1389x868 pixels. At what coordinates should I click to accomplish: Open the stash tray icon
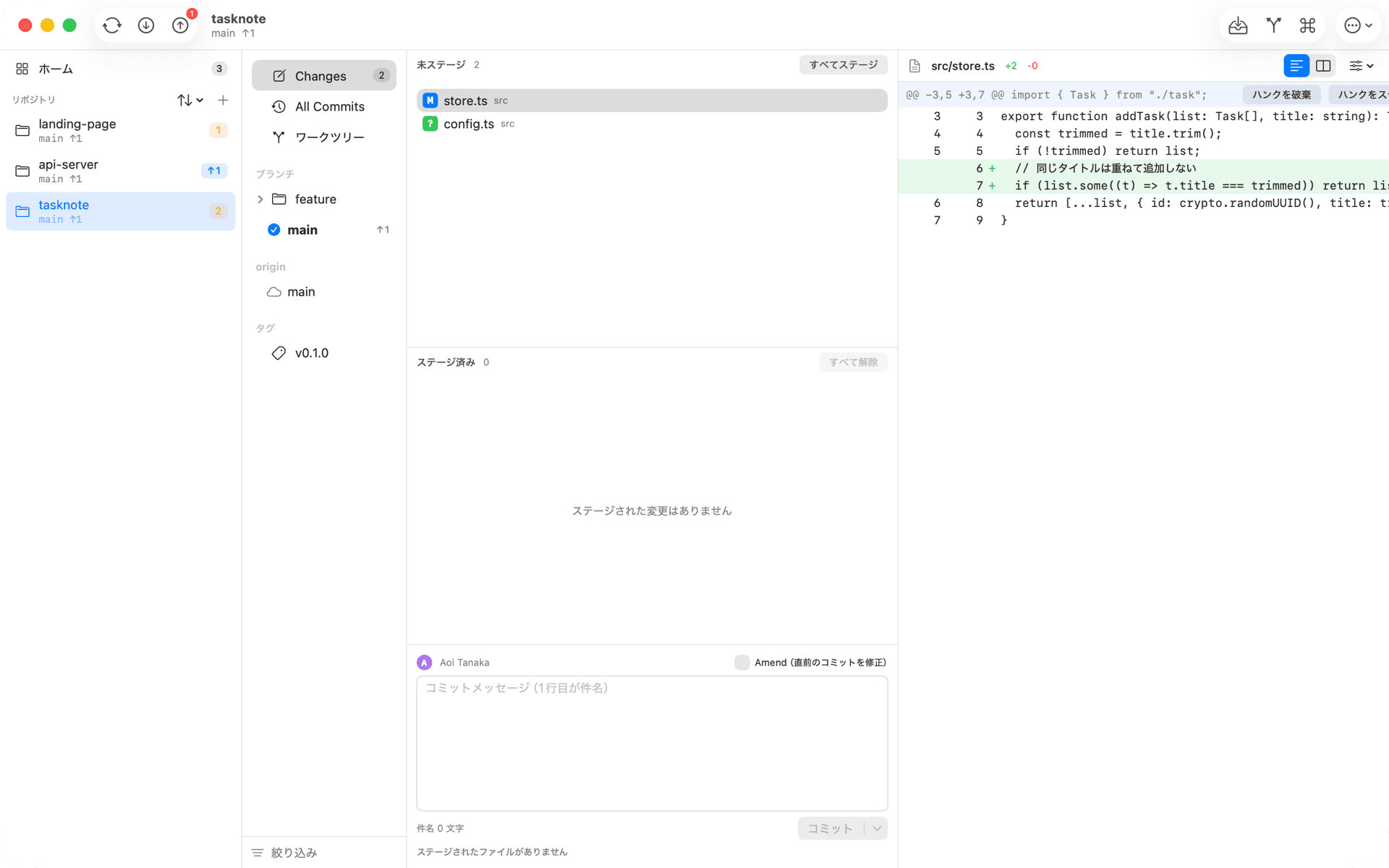[1238, 25]
